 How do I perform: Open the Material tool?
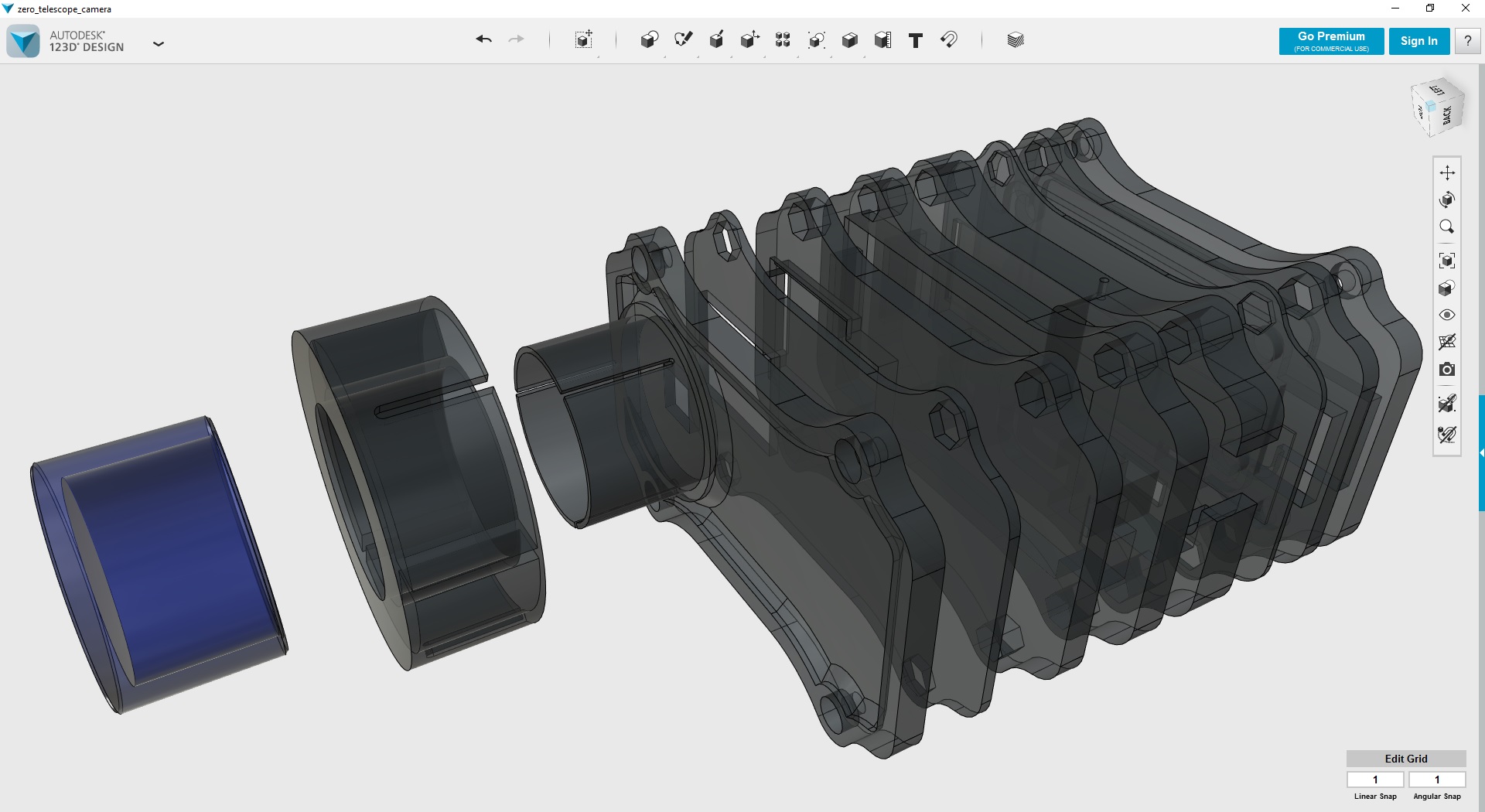[x=1016, y=40]
